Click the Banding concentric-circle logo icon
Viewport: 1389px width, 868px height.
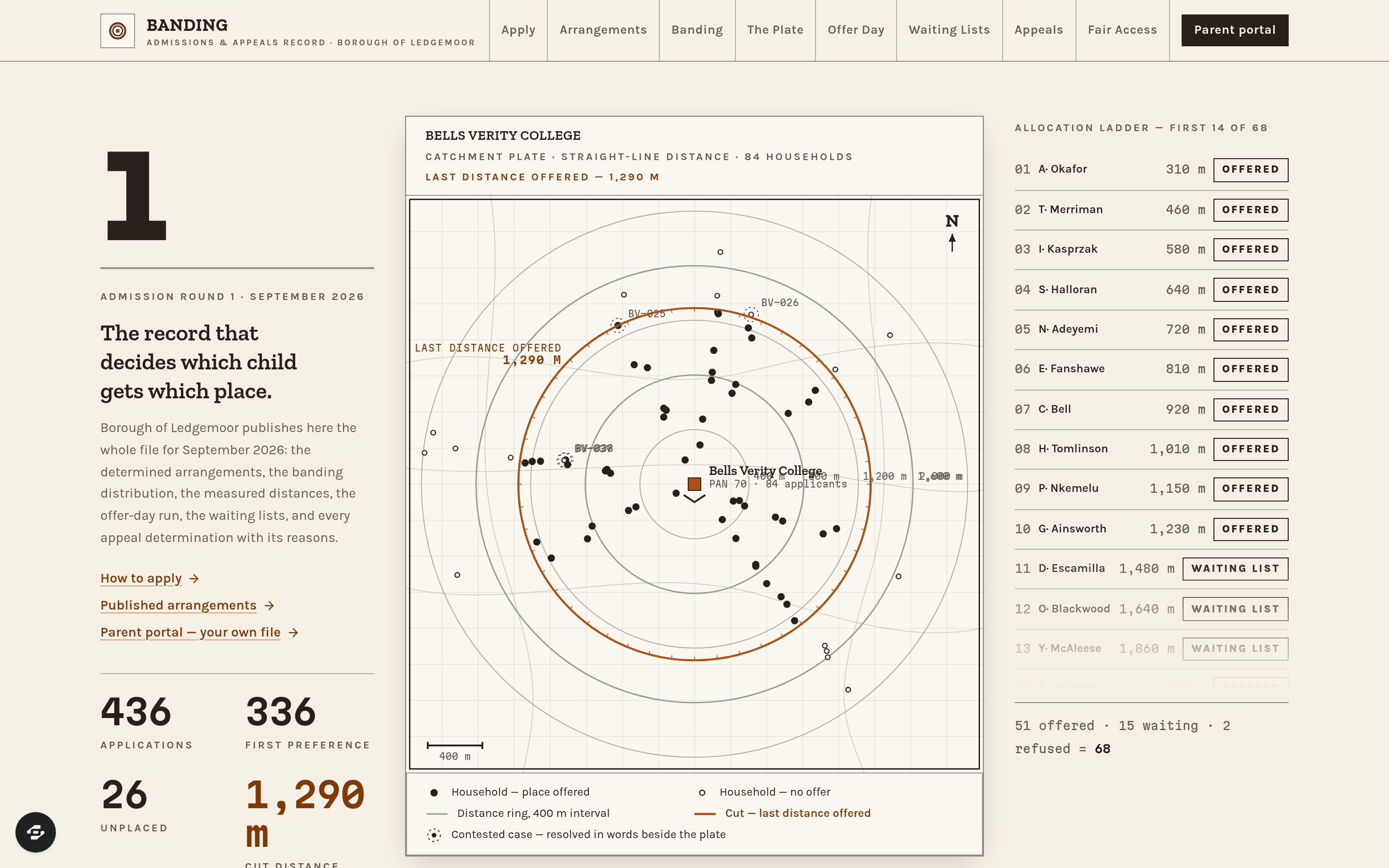click(x=118, y=30)
